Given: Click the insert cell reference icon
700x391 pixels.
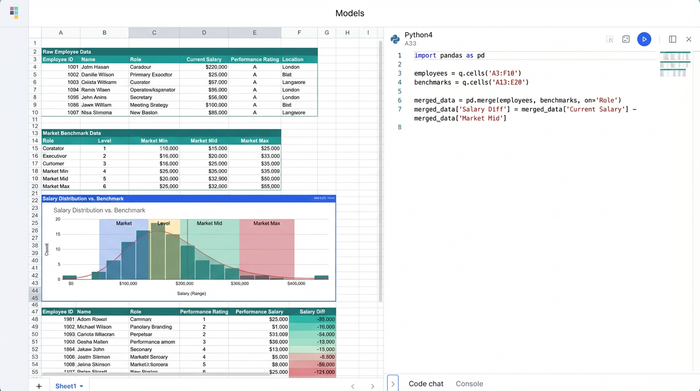Looking at the screenshot, I should pyautogui.click(x=610, y=39).
